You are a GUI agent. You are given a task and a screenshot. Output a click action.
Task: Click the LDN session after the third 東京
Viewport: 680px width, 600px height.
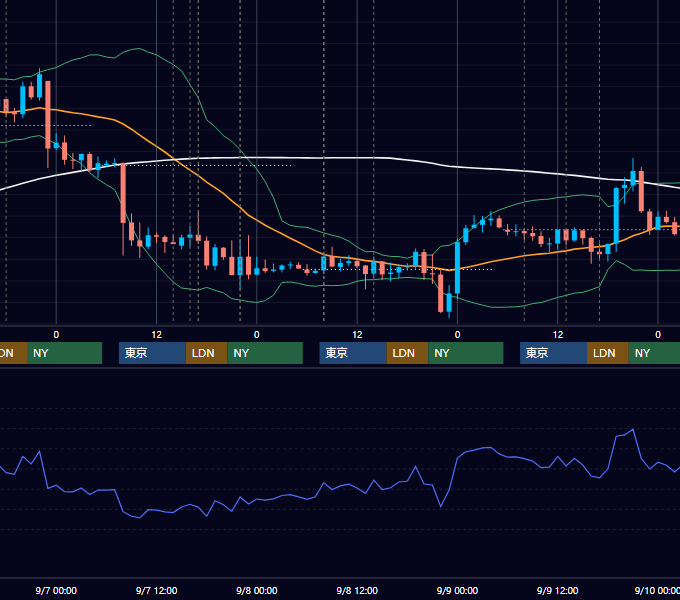point(608,353)
